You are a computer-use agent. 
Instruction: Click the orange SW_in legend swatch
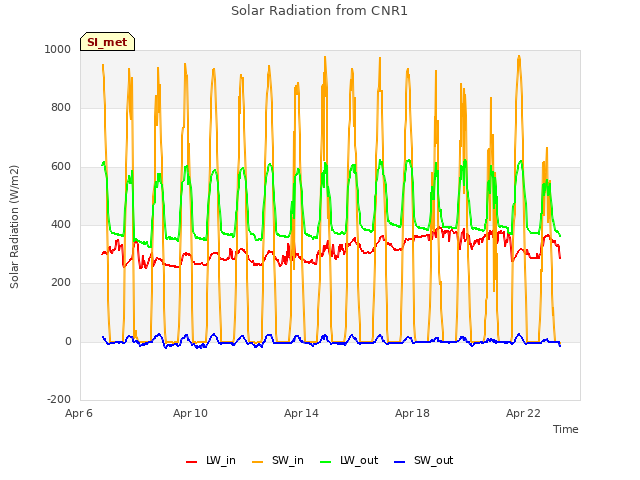[x=258, y=462]
